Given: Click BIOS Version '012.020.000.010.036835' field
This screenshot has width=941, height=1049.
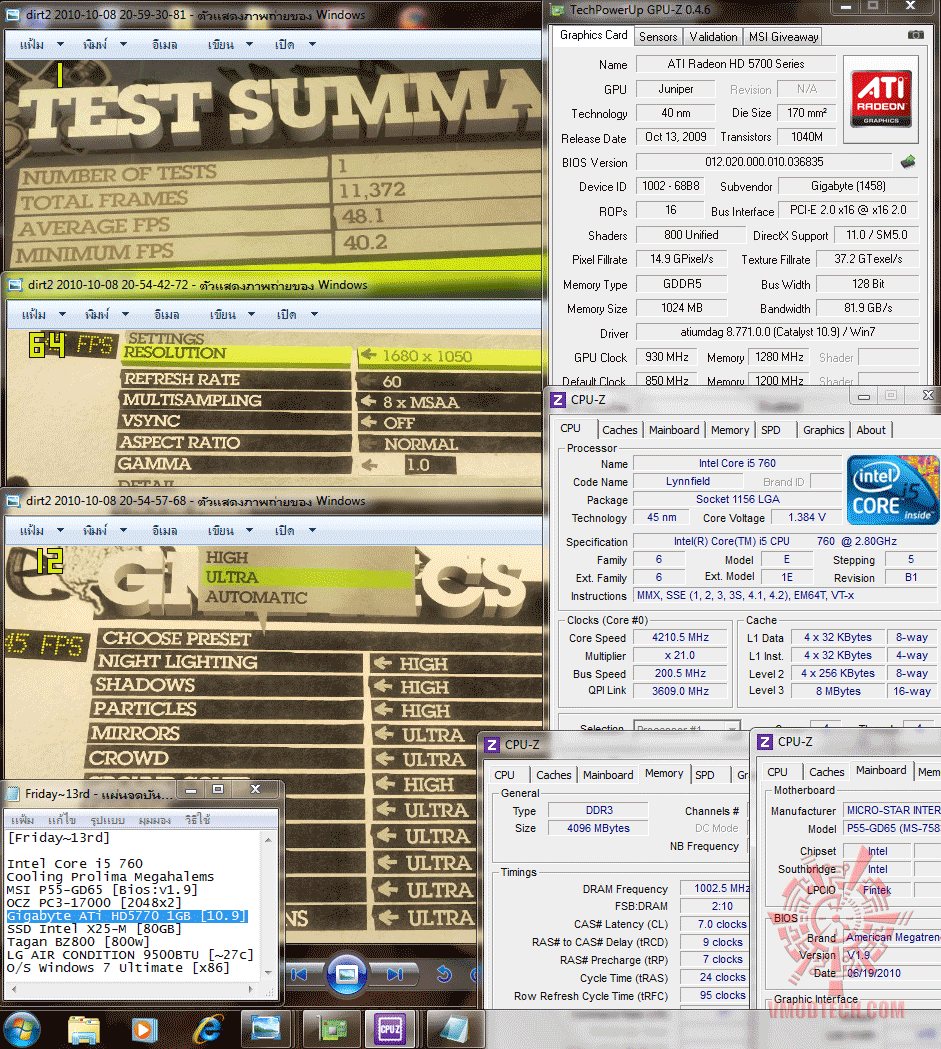Looking at the screenshot, I should pos(764,162).
